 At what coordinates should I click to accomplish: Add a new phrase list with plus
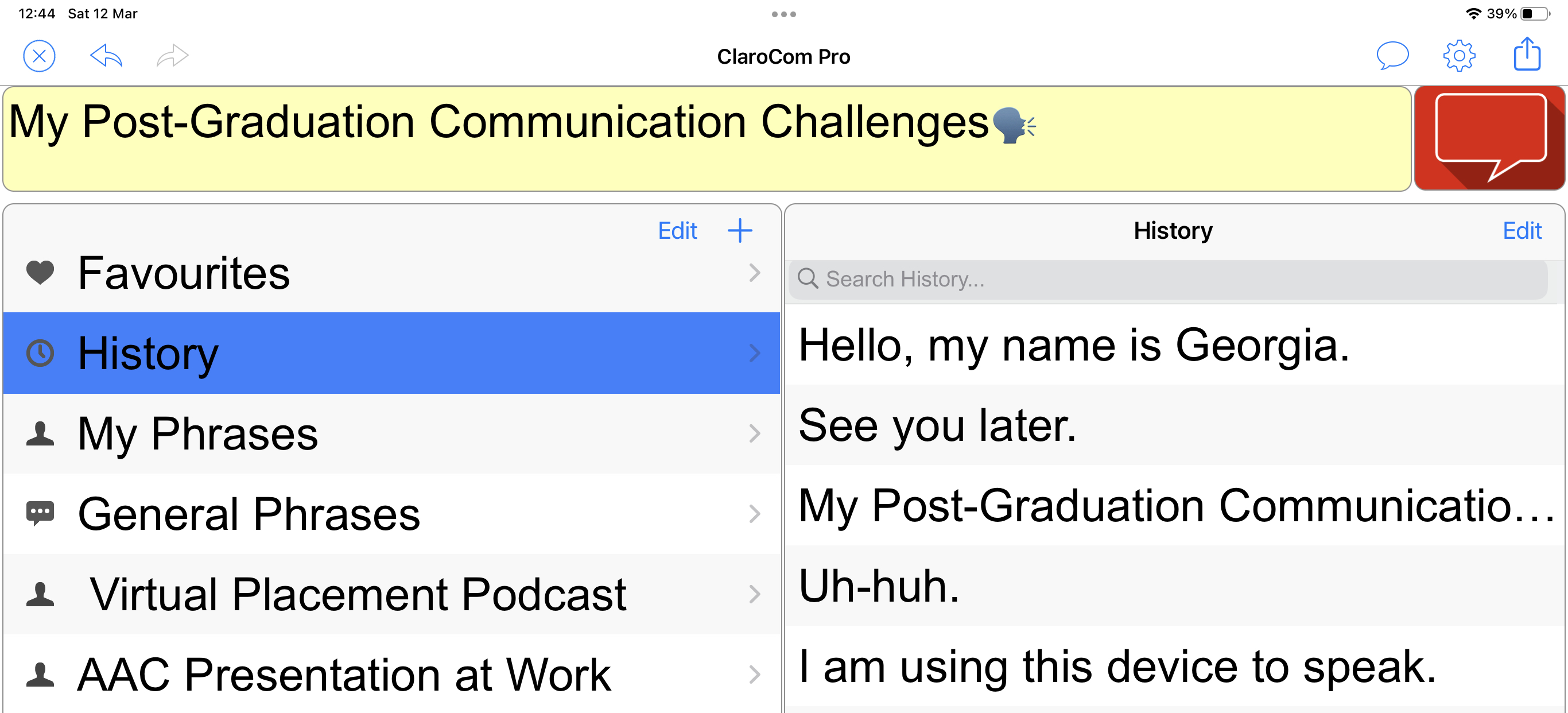[x=740, y=230]
